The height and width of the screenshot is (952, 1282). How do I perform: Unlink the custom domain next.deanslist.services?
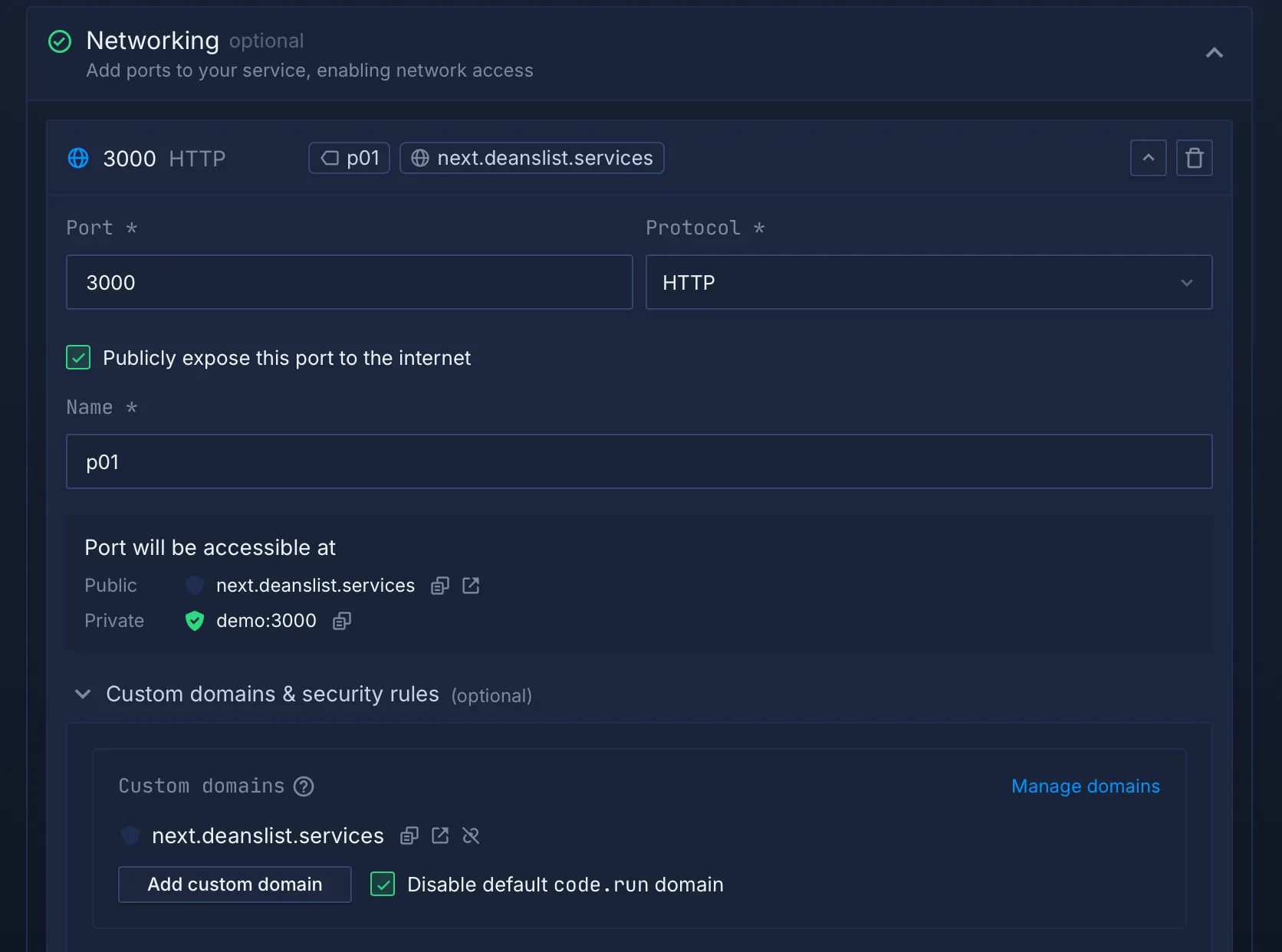[x=471, y=835]
